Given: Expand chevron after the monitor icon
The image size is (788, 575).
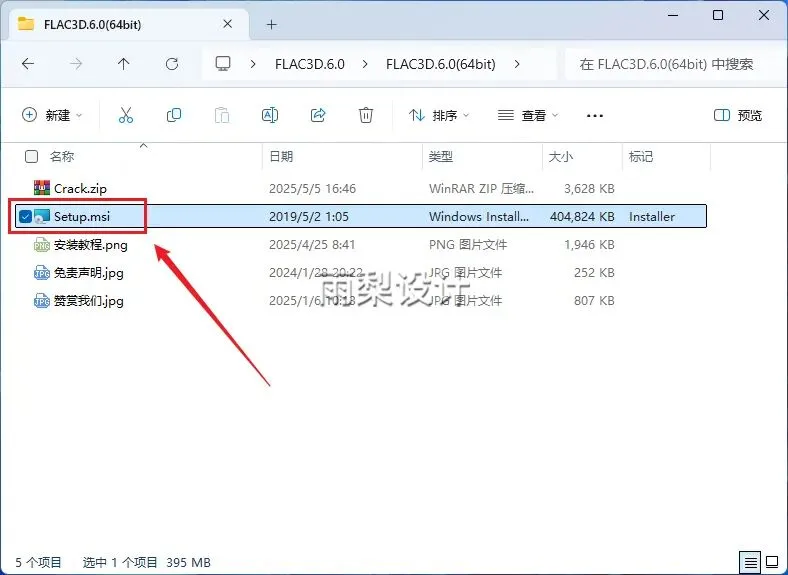Looking at the screenshot, I should (253, 64).
